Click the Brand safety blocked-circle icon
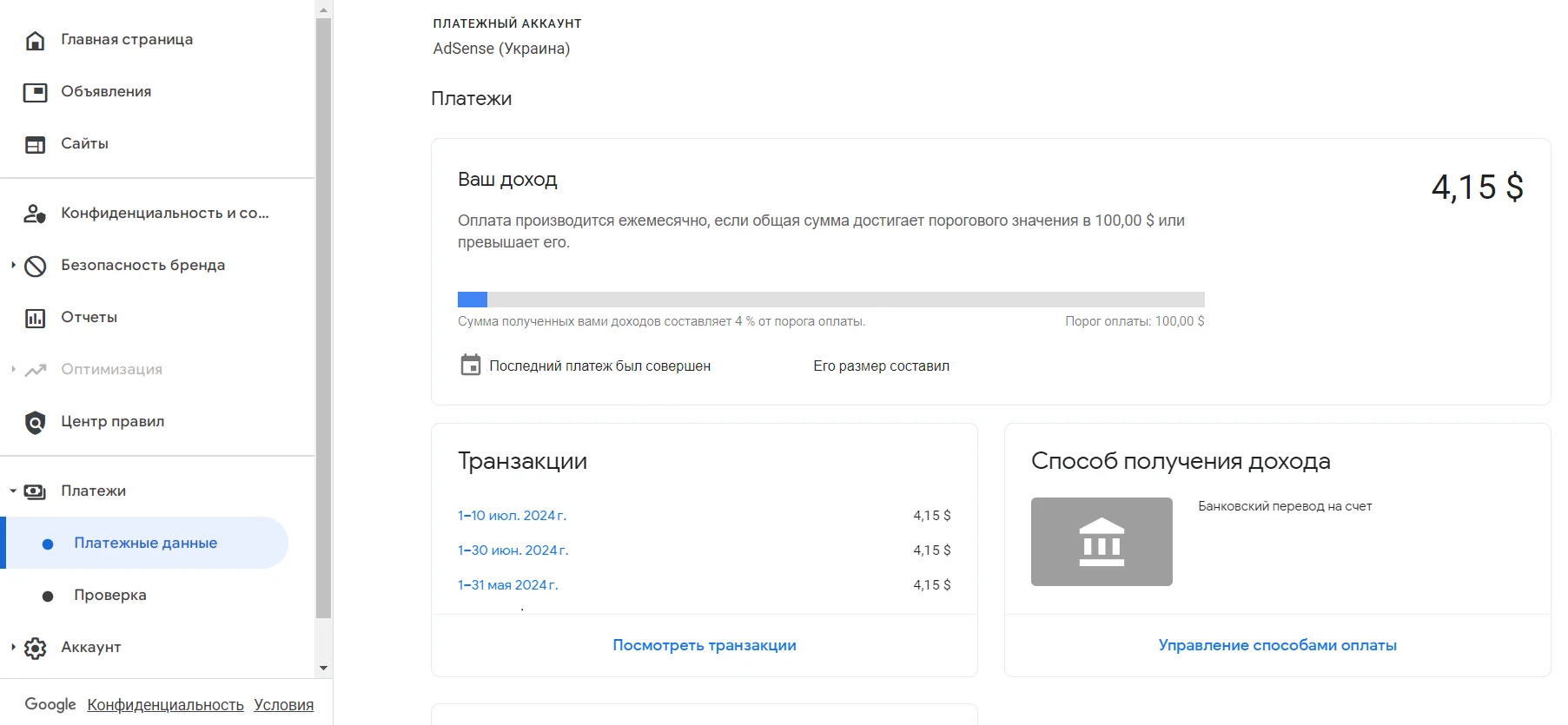1568x725 pixels. click(x=35, y=266)
